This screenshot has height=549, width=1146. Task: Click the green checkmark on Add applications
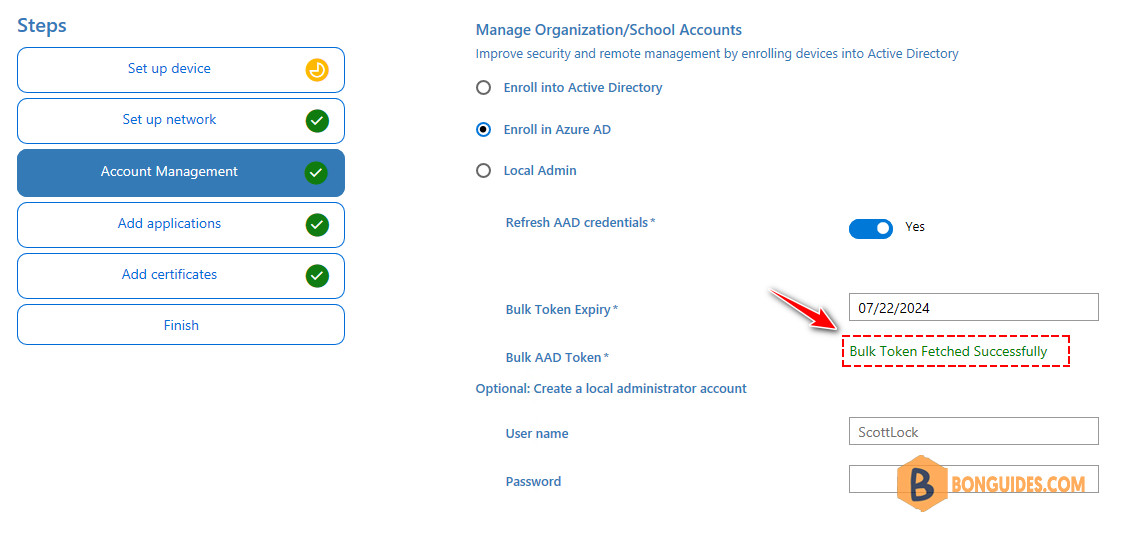click(x=317, y=224)
